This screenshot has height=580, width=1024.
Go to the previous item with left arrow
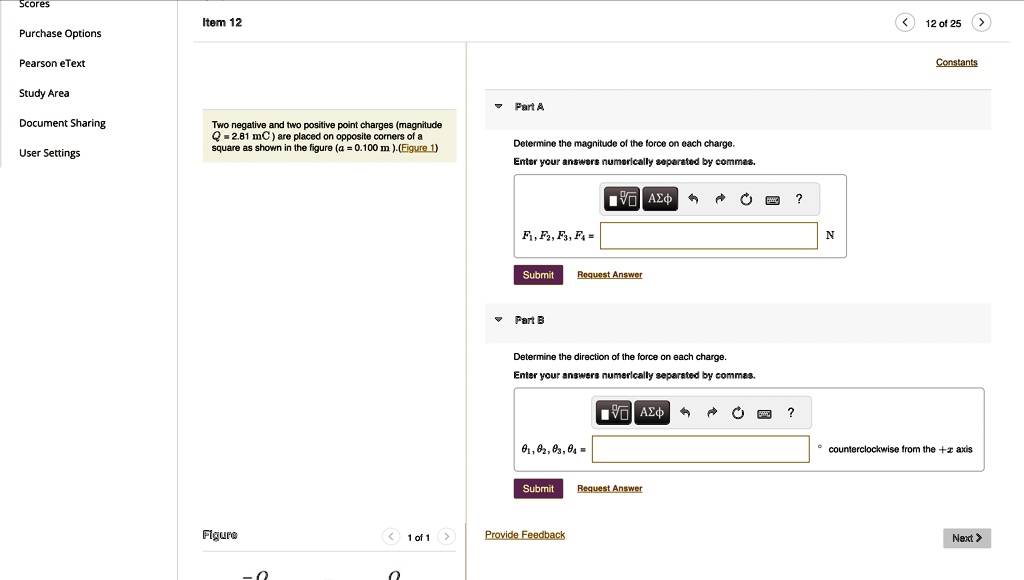click(906, 21)
